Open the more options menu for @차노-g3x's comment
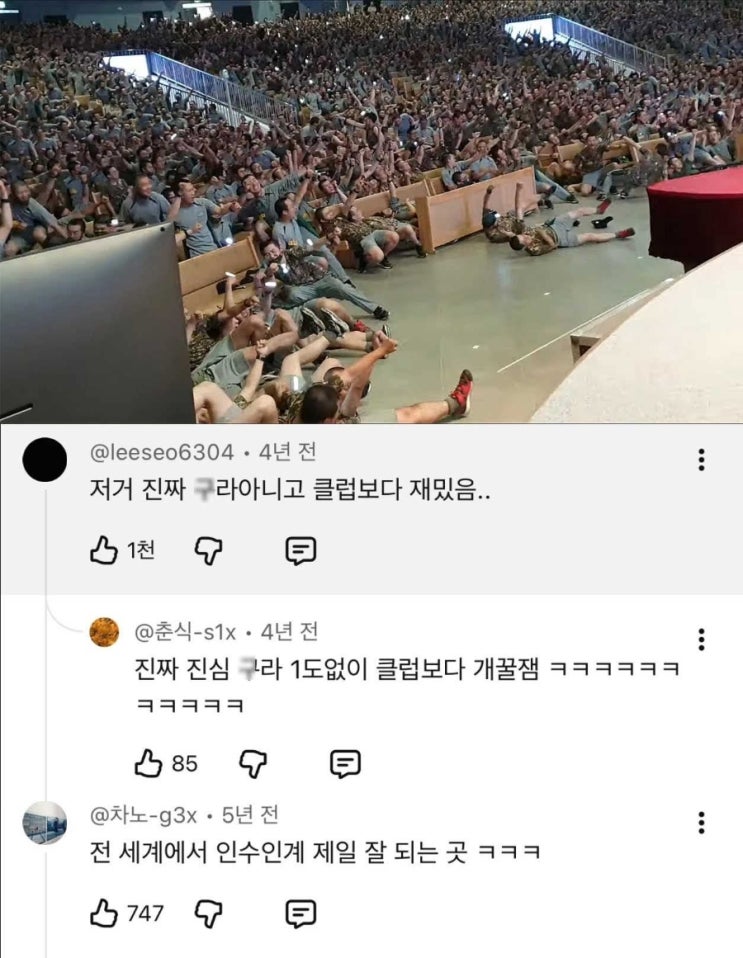 (x=701, y=823)
